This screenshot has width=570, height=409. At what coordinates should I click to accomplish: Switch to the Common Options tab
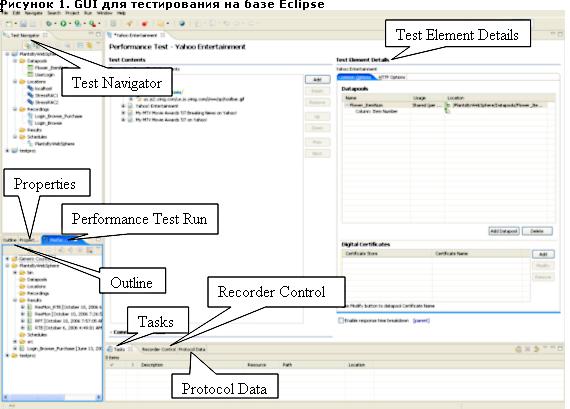[355, 77]
